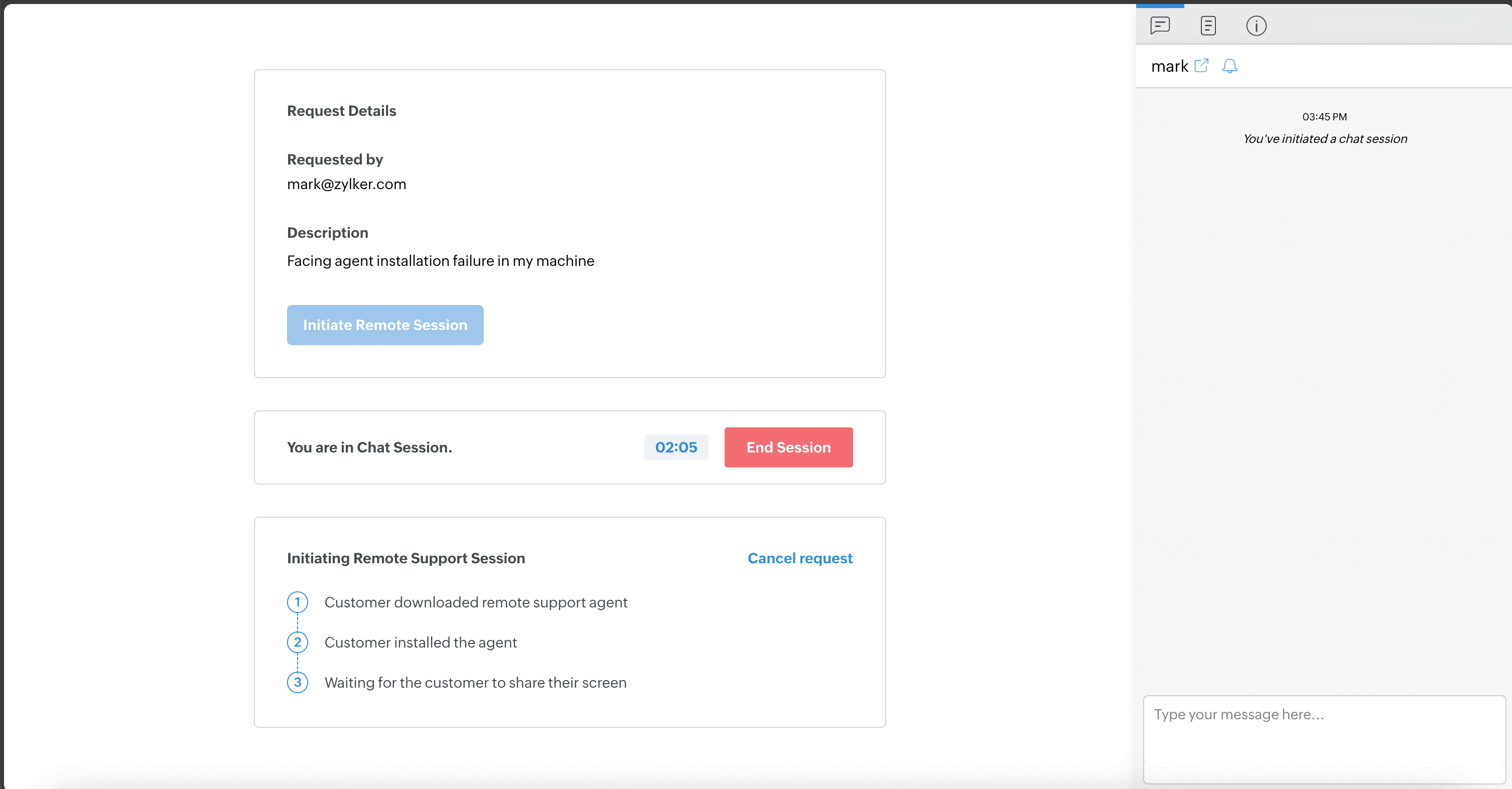Click the Initiating Remote Support Session heading
This screenshot has height=789, width=1512.
405,558
